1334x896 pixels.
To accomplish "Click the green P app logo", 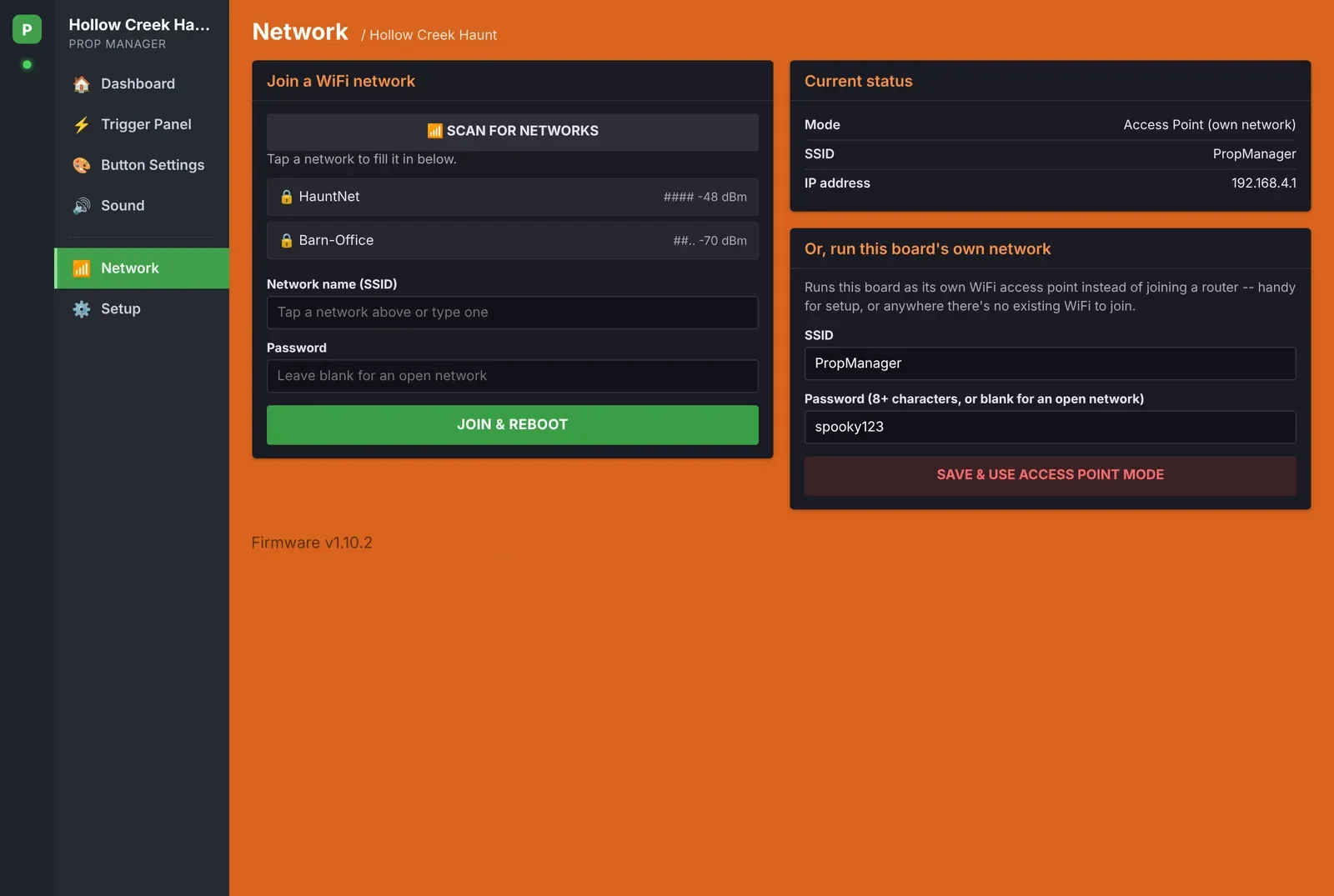I will point(27,29).
